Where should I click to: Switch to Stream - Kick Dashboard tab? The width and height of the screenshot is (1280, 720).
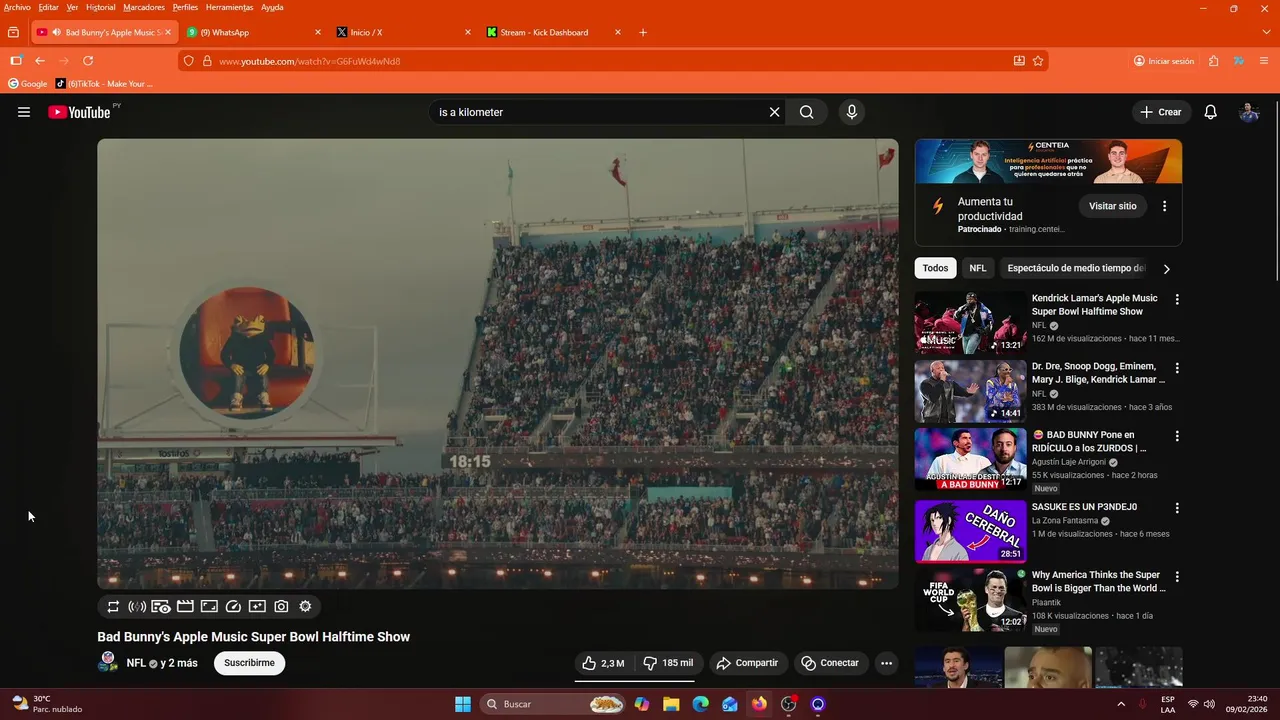tap(554, 32)
